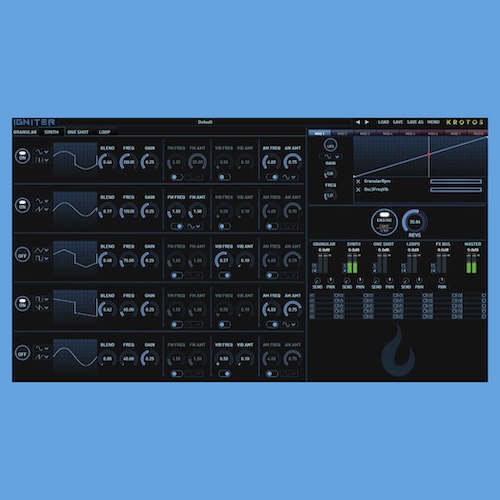This screenshot has width=500, height=500.
Task: Click the GranularRpm modulation amount slider
Action: 456,181
